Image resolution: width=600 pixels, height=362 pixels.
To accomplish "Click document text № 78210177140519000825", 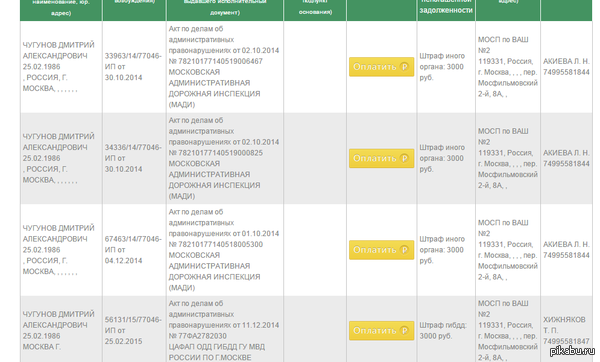I will pos(216,153).
